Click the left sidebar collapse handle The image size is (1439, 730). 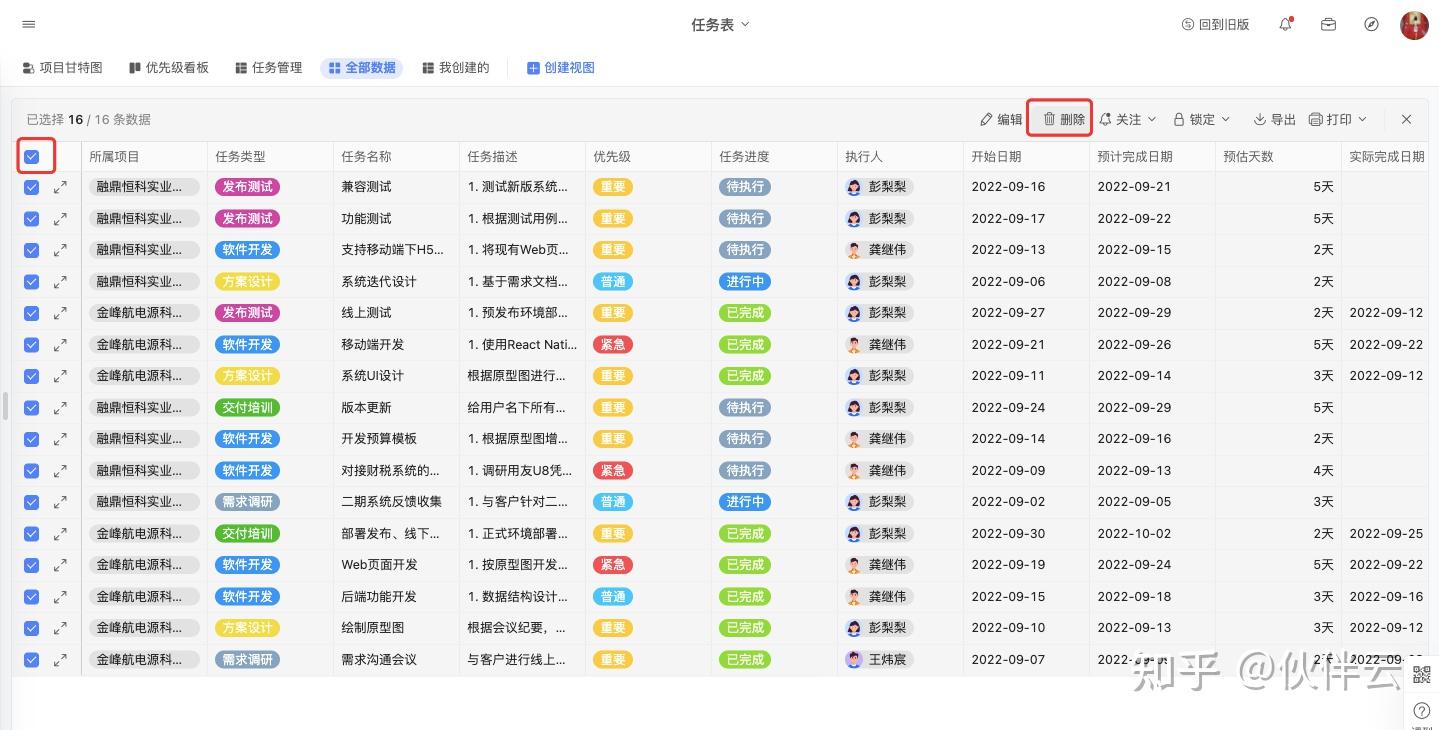tap(5, 407)
